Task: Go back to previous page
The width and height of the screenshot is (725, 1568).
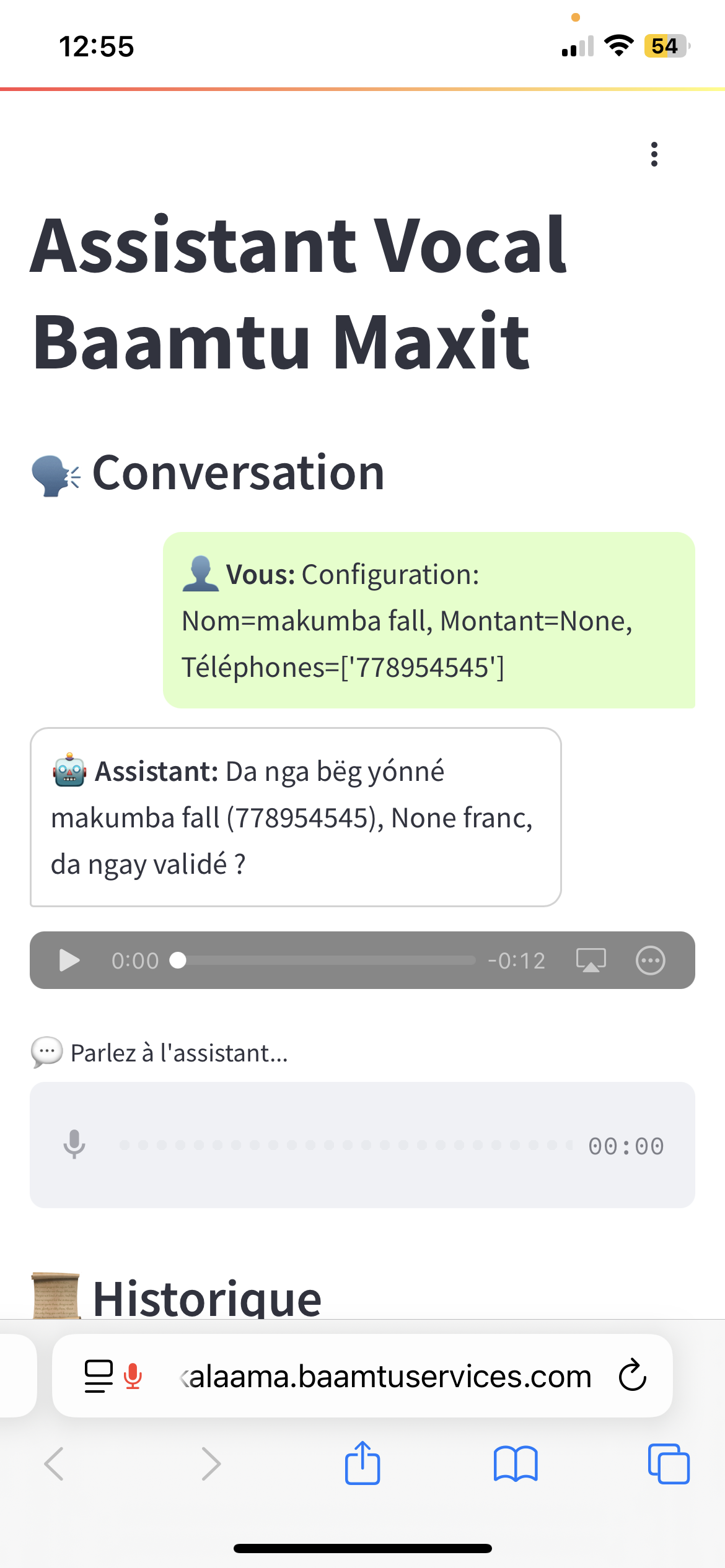Action: coord(54,1464)
